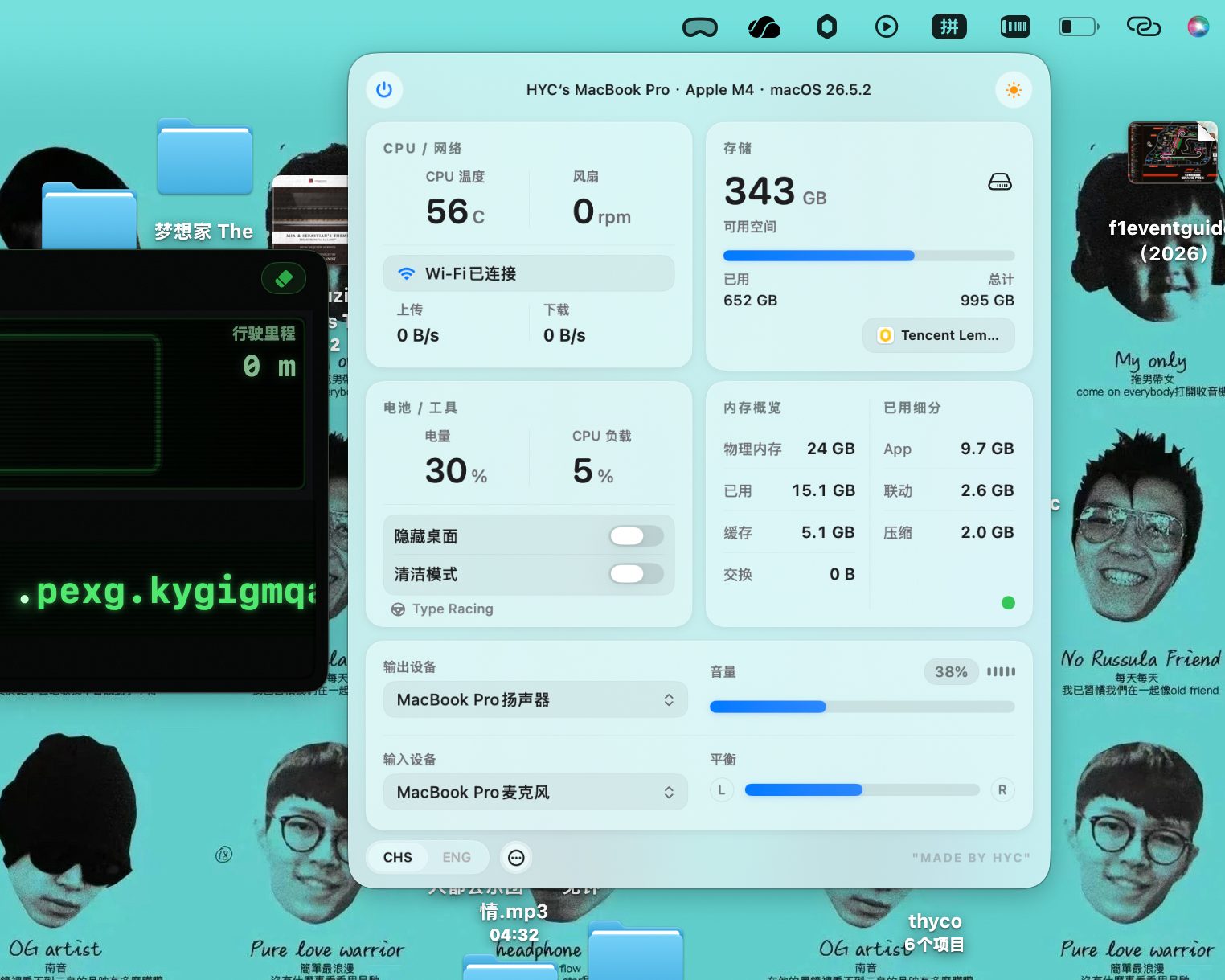Click the 物理内存 24 GB row
1225x980 pixels.
point(789,449)
